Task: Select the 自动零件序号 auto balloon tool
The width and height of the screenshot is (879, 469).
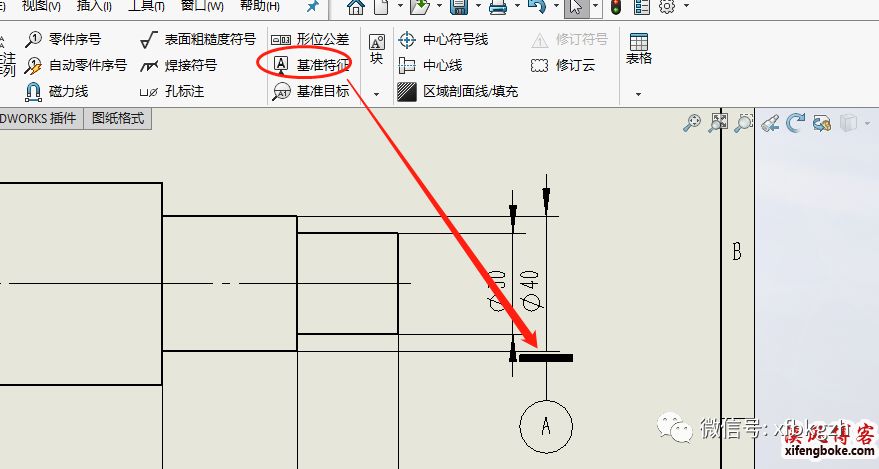Action: click(76, 66)
